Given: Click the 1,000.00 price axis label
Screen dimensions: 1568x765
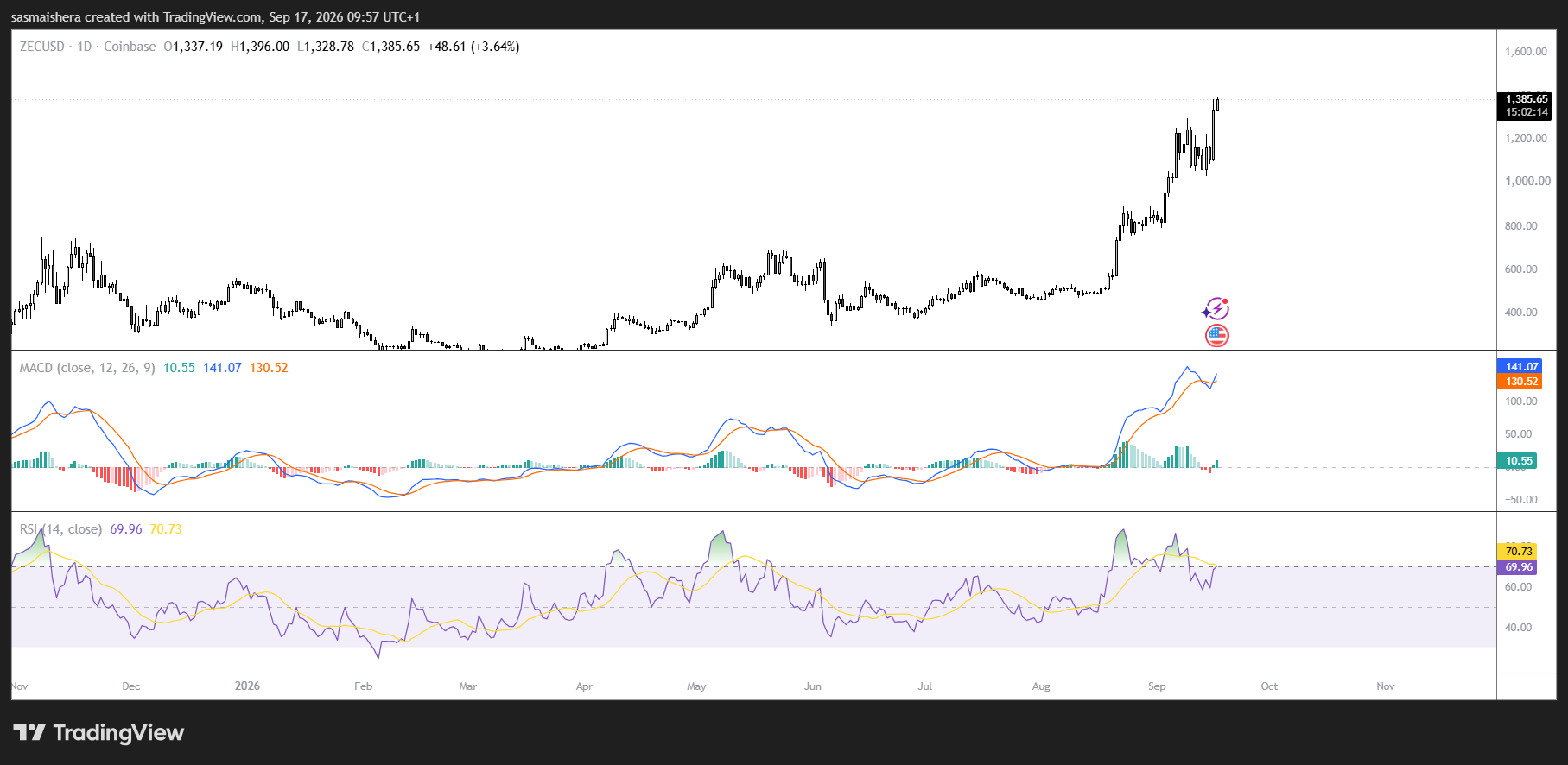Looking at the screenshot, I should point(1527,181).
